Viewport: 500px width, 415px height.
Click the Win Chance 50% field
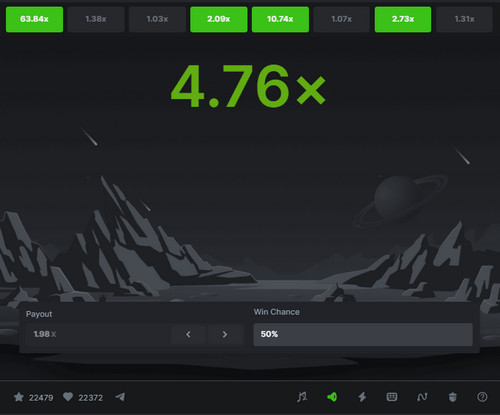tap(363, 334)
